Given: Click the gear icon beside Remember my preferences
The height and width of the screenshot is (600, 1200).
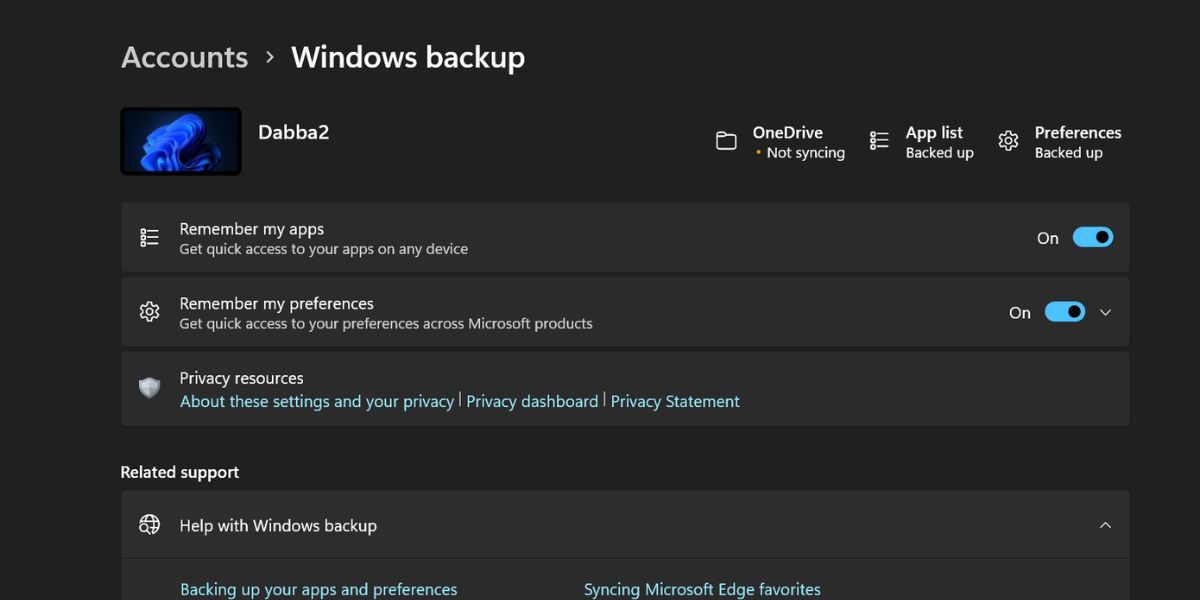Looking at the screenshot, I should click(150, 311).
